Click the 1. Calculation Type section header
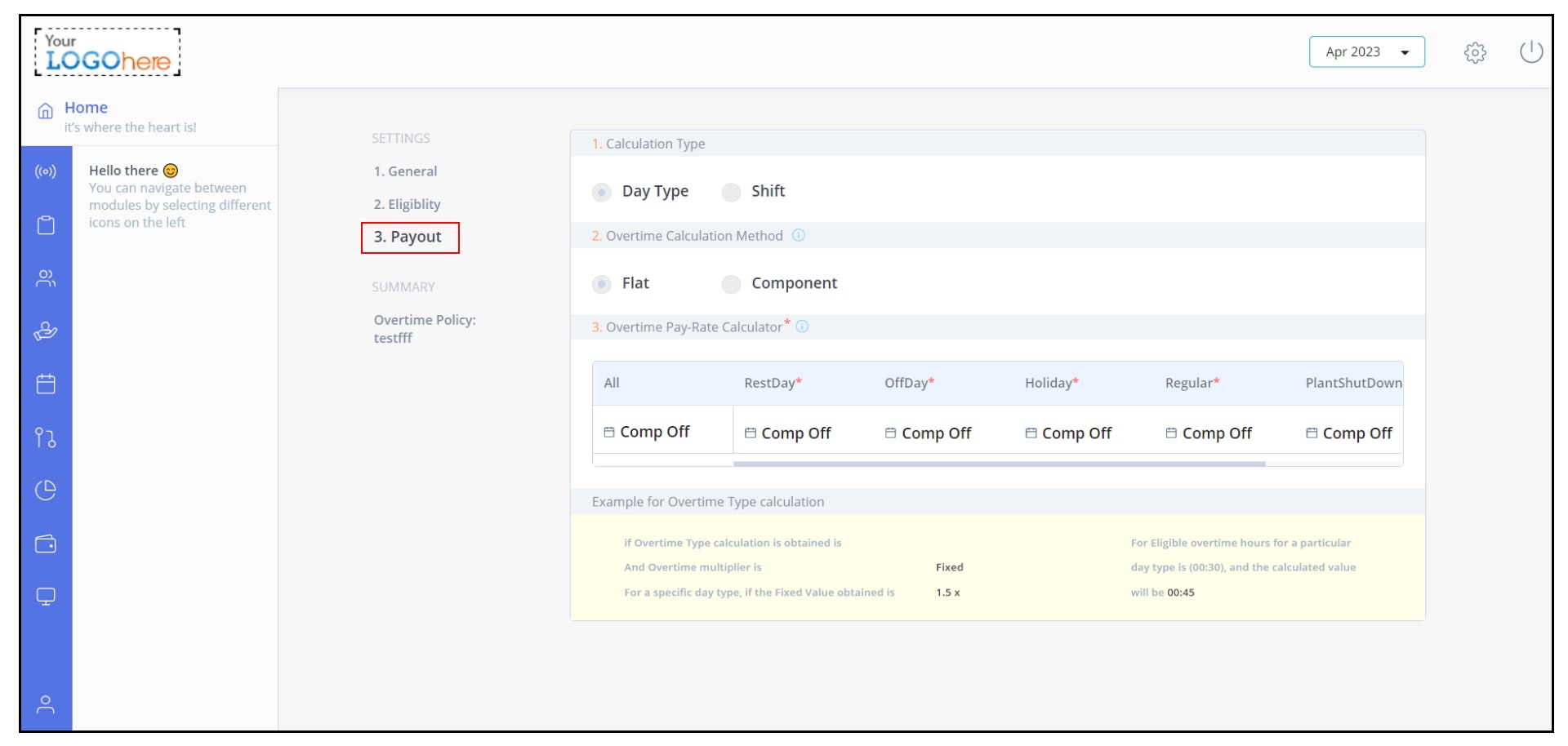Viewport: 1568px width, 746px height. (x=997, y=144)
